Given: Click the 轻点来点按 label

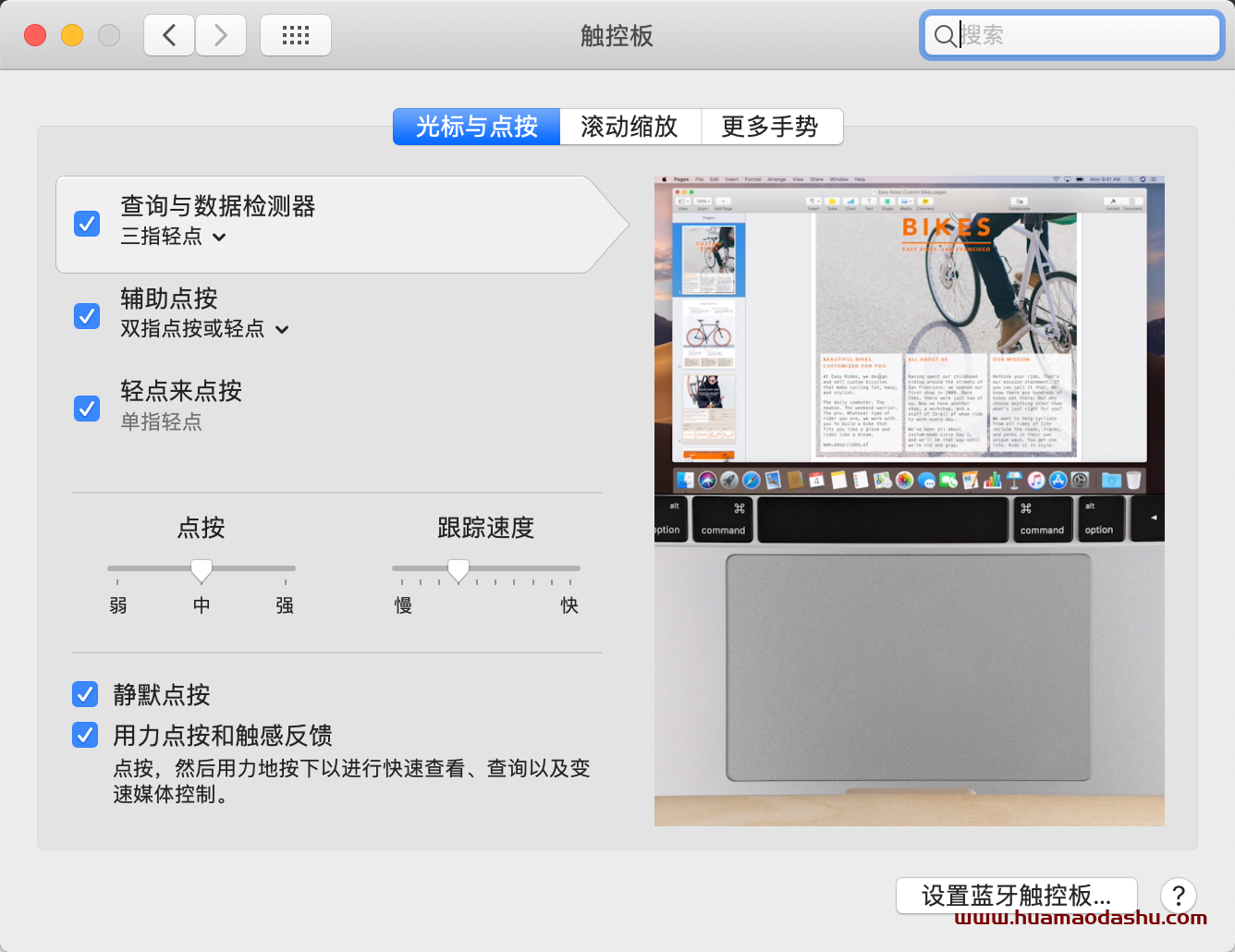Looking at the screenshot, I should 181,391.
